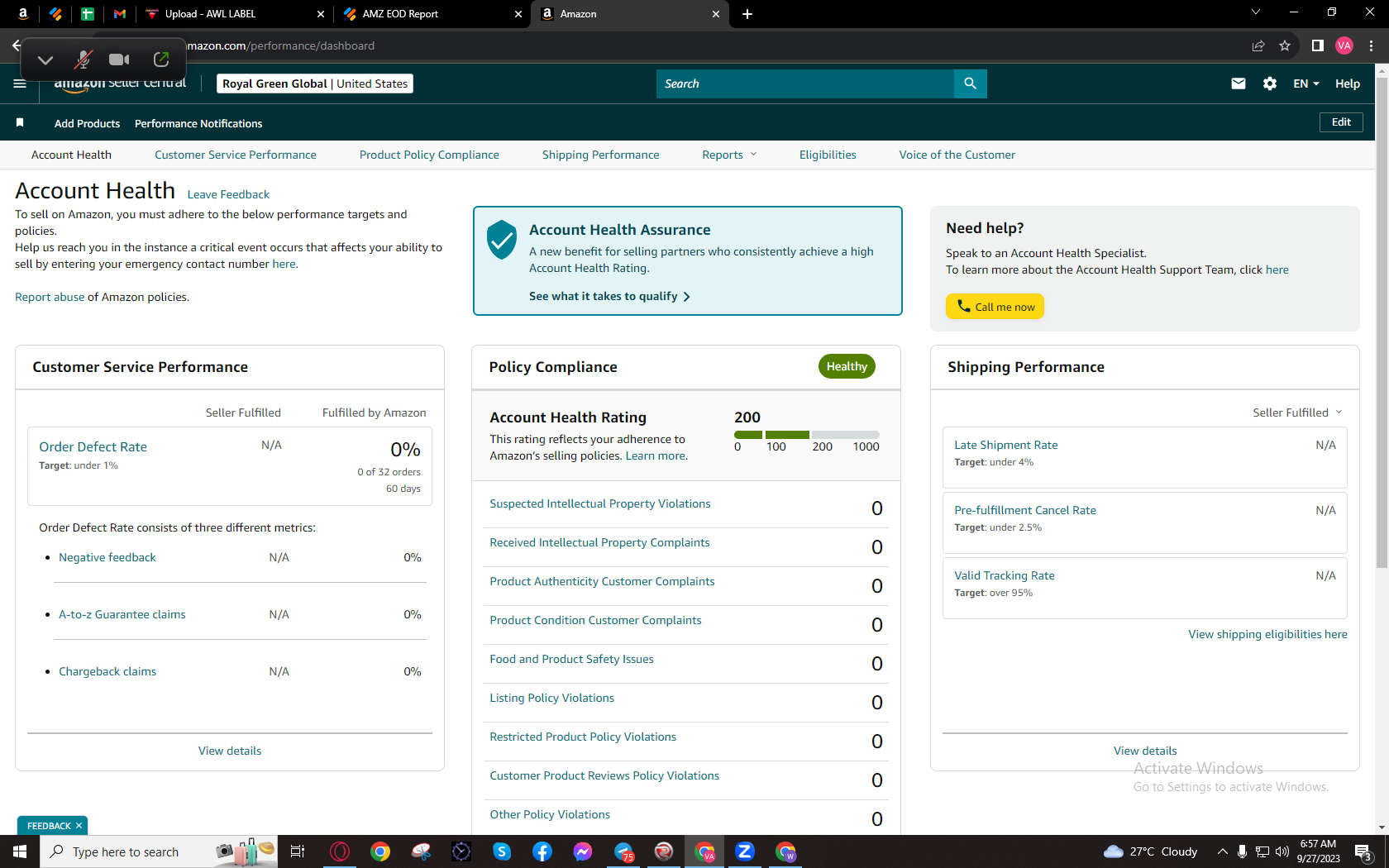Open Royal Green Global account switcher
This screenshot has height=868, width=1389.
point(315,83)
